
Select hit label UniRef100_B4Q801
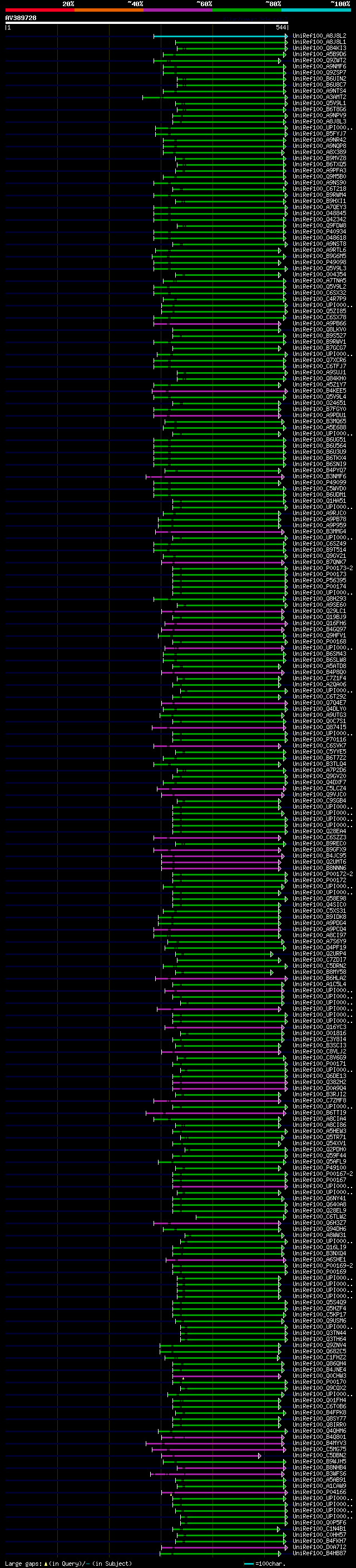(x=319, y=1437)
